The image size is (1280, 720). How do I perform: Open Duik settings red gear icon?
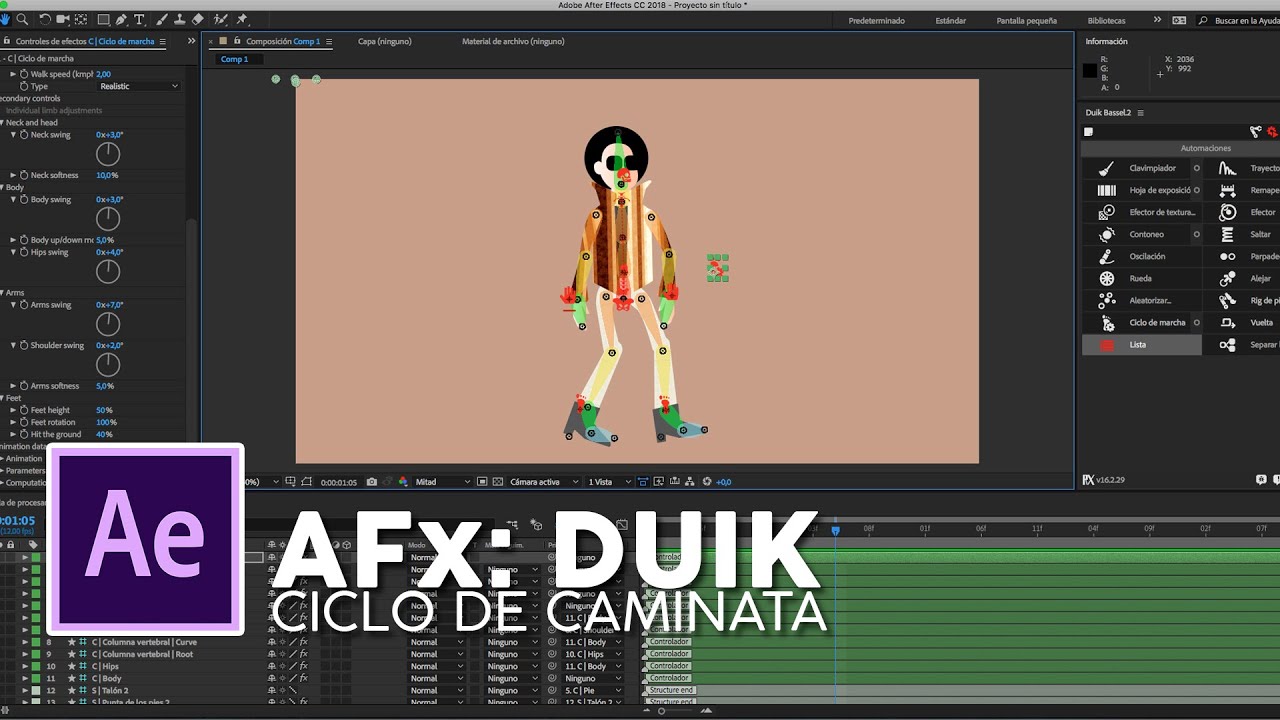click(1272, 131)
